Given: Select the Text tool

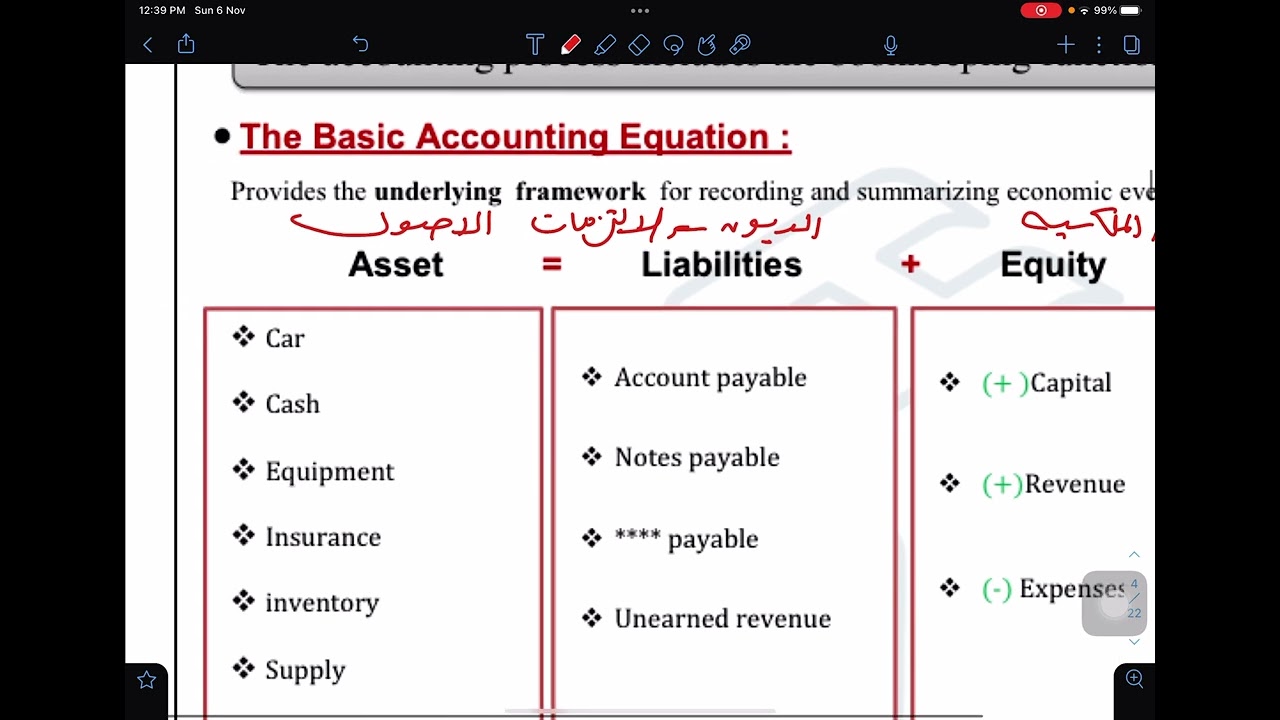Looking at the screenshot, I should tap(535, 45).
